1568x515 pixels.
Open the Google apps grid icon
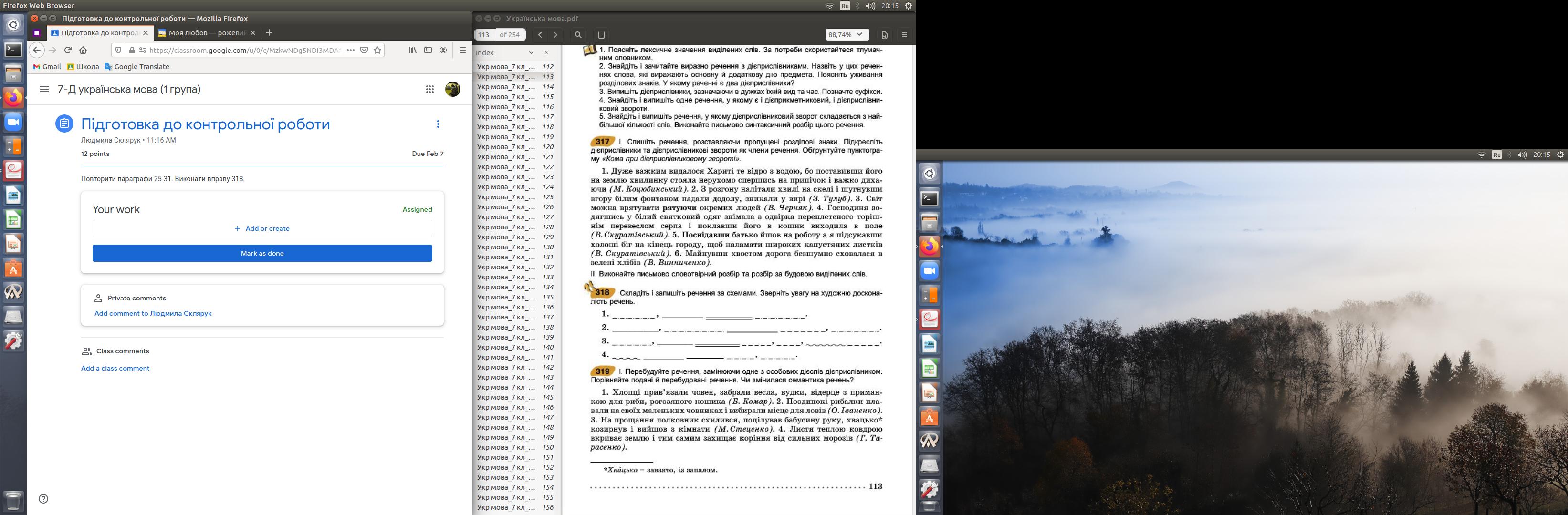tap(430, 89)
